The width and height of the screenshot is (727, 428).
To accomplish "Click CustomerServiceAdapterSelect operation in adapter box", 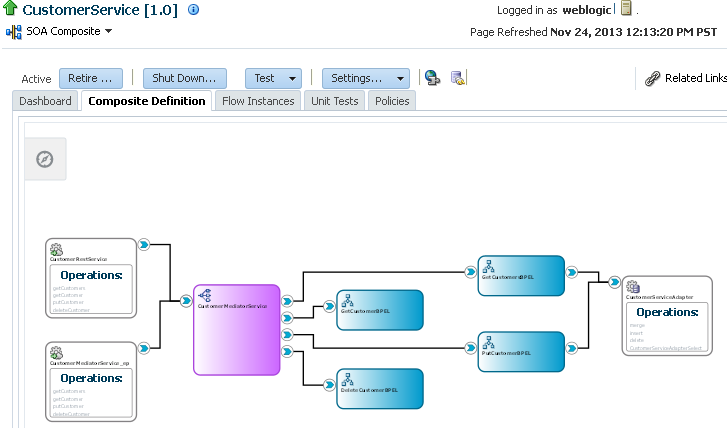I will (665, 348).
